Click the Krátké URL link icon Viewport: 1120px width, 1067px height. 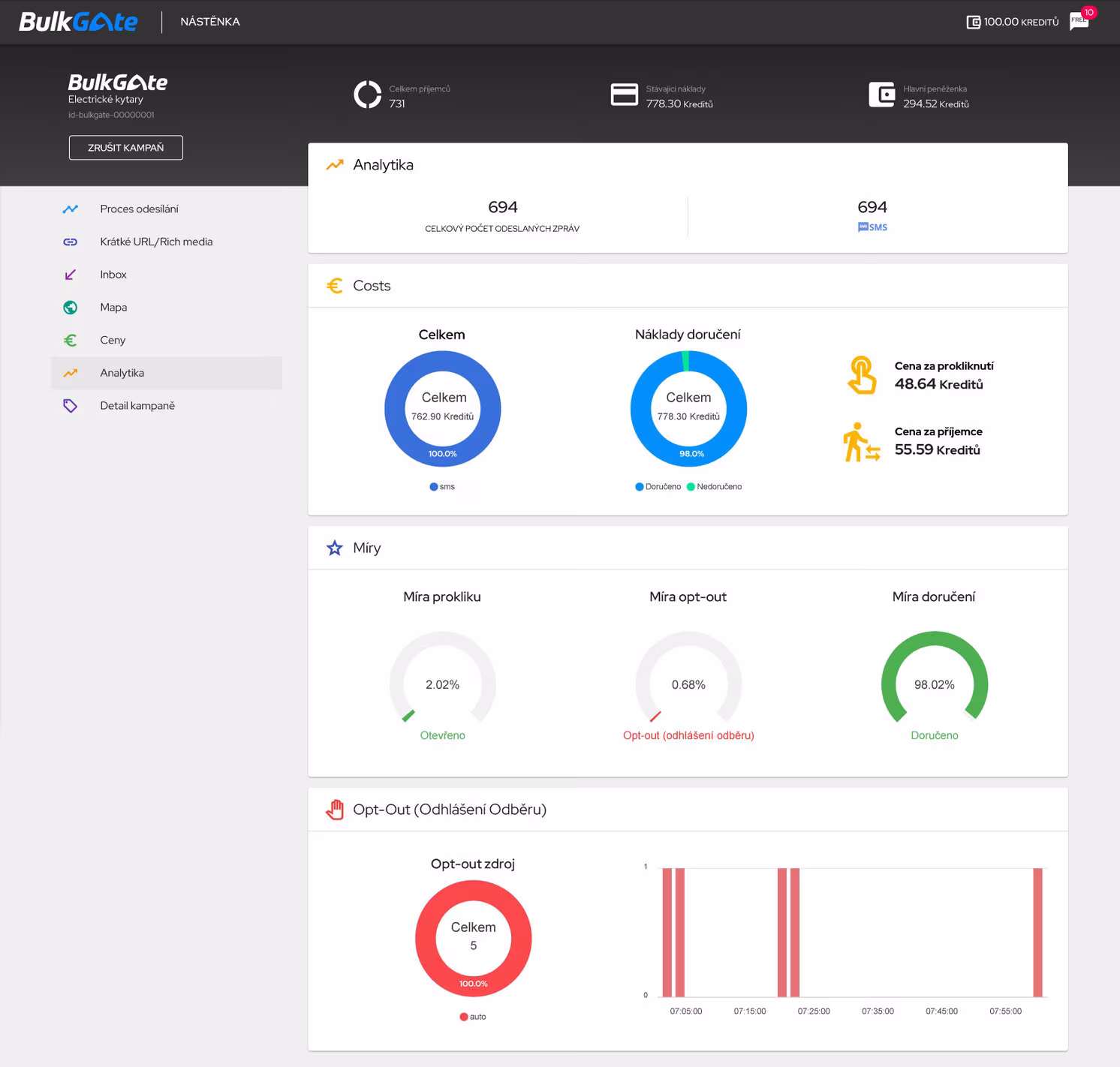pos(71,242)
